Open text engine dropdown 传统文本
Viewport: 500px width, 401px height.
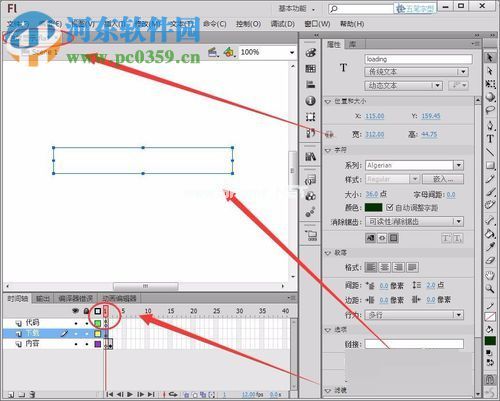coord(416,72)
